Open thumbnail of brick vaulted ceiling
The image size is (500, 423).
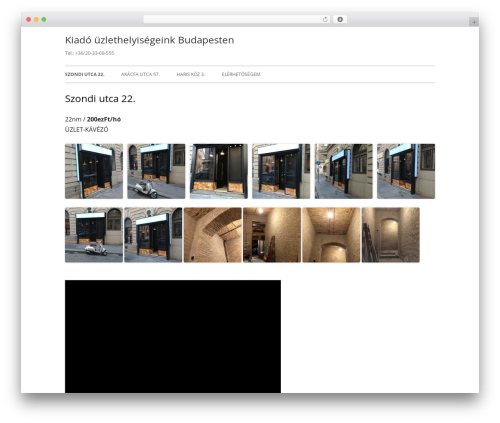(x=213, y=235)
